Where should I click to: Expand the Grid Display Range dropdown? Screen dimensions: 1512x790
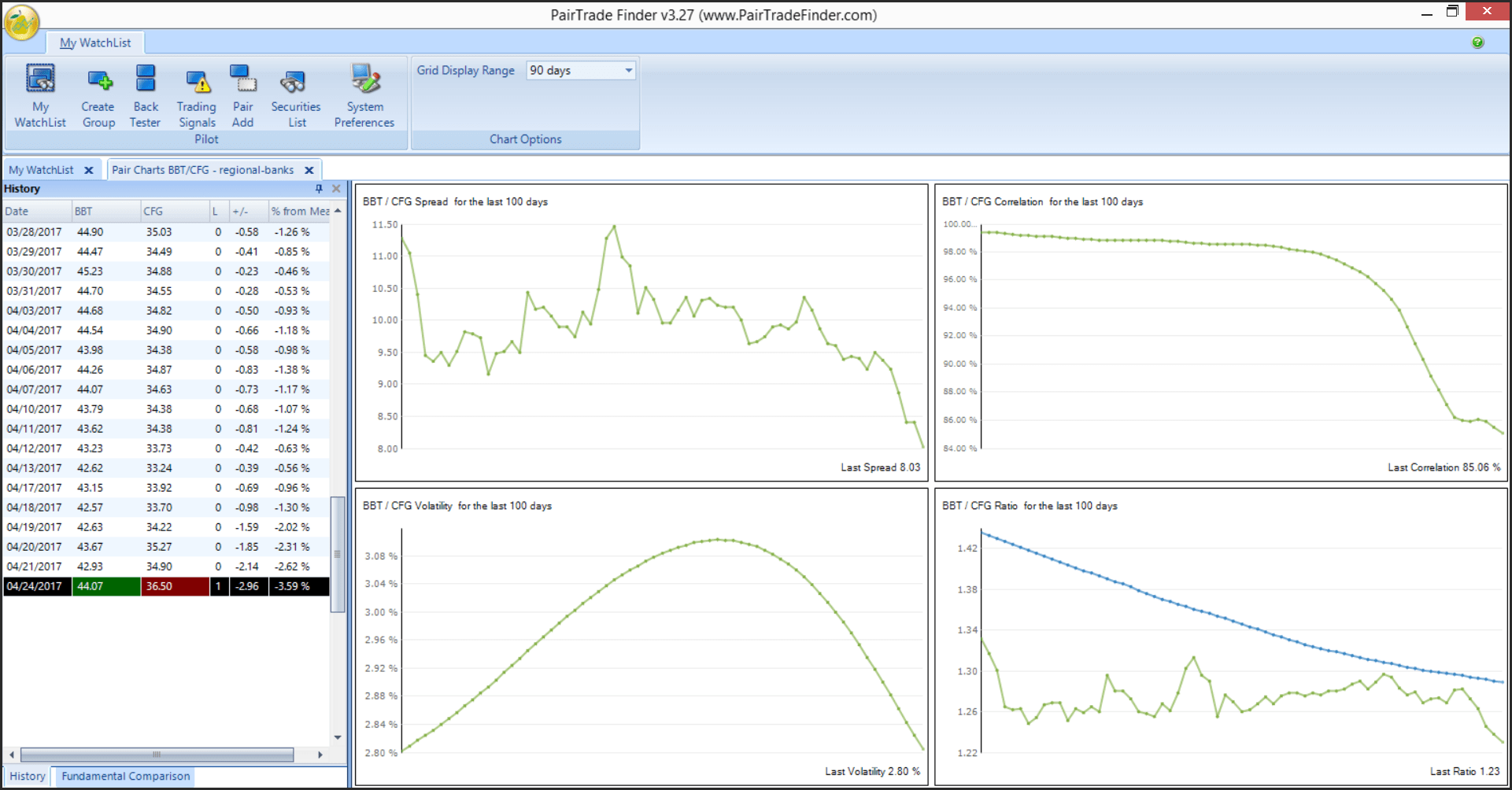[x=628, y=71]
